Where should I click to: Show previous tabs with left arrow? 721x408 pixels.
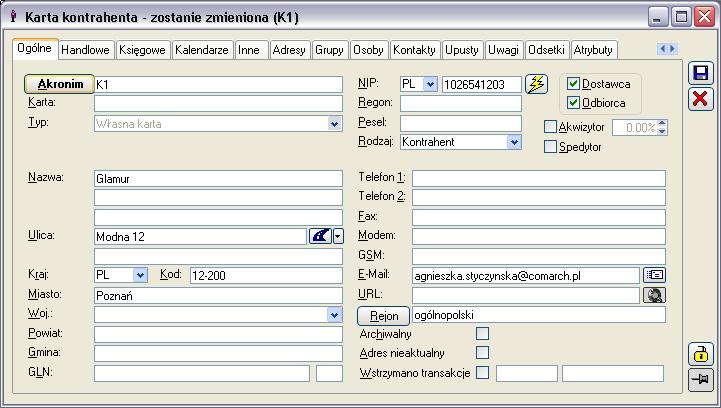click(x=663, y=49)
